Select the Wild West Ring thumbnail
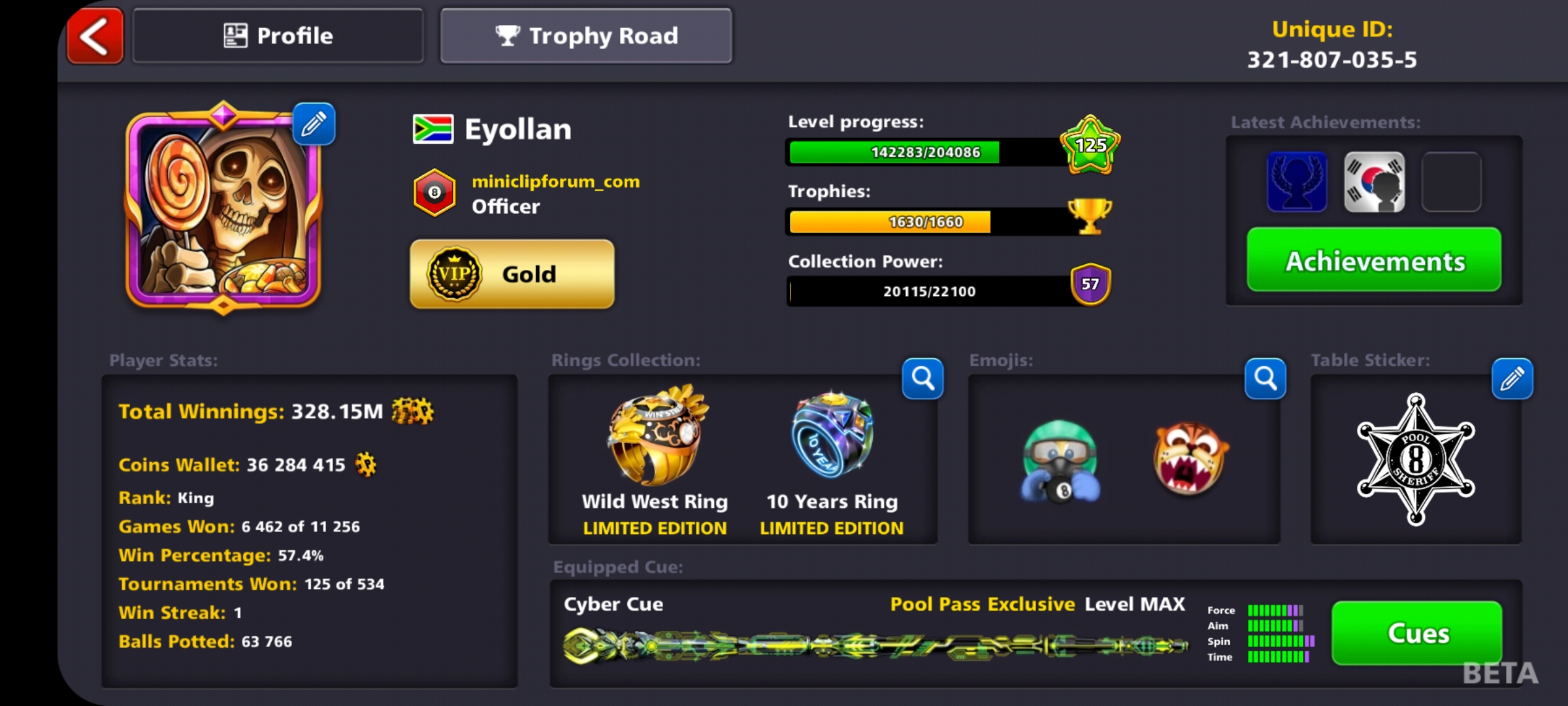The width and height of the screenshot is (1568, 706). [x=657, y=434]
